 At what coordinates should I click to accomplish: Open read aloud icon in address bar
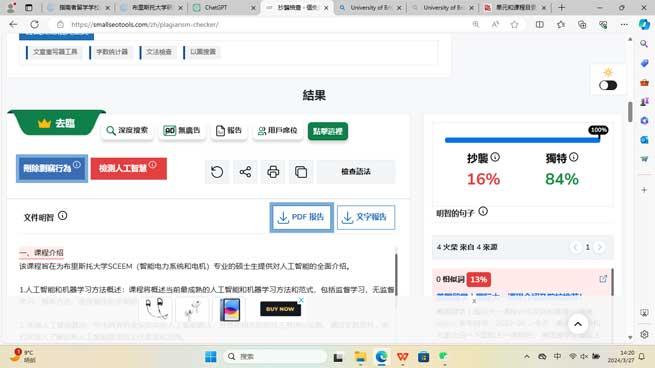(x=495, y=25)
